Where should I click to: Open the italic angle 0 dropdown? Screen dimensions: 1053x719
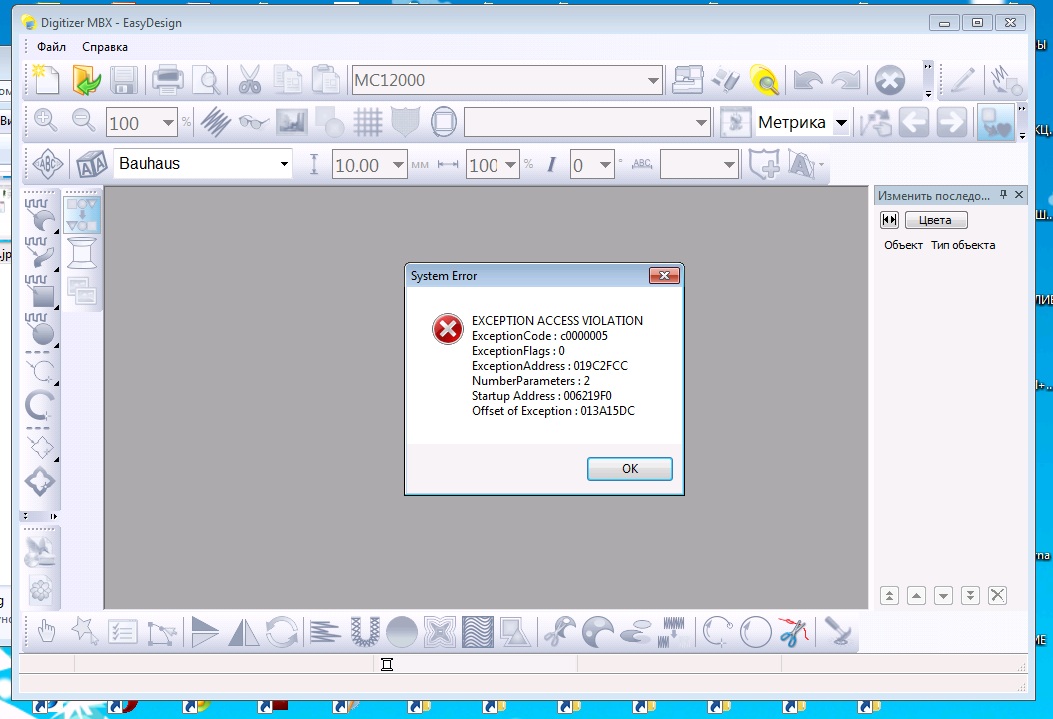tap(606, 164)
